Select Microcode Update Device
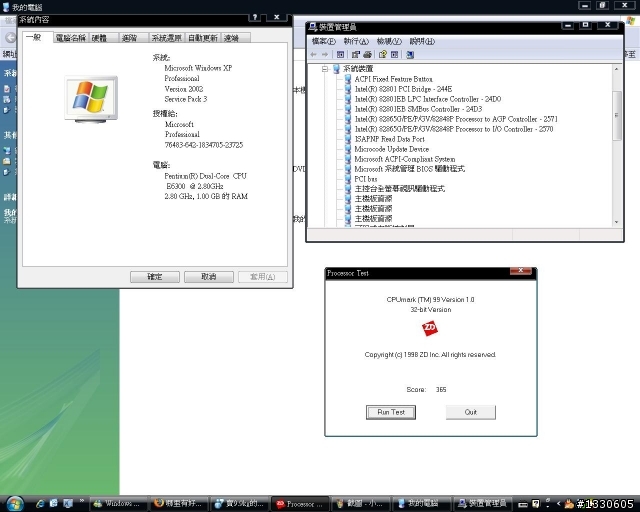Screen dimensions: 640x512 coord(391,149)
